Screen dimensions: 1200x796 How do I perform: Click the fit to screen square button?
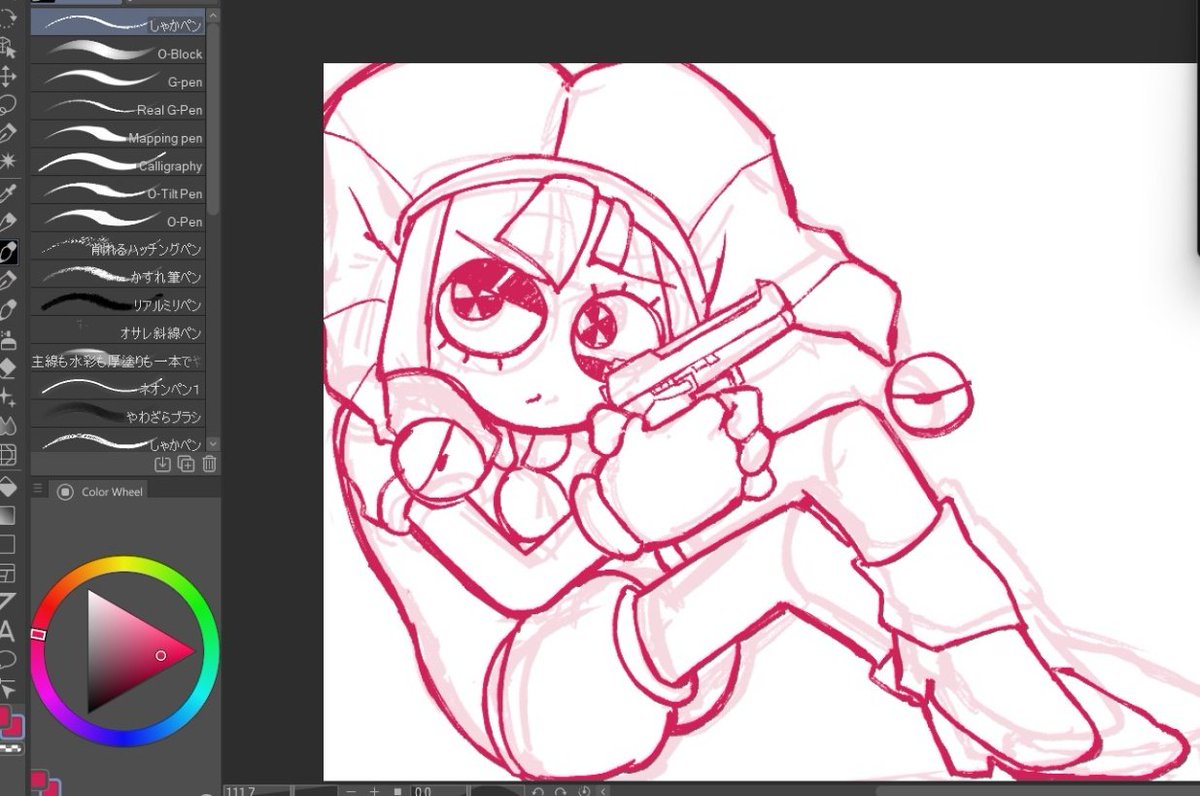tap(398, 791)
